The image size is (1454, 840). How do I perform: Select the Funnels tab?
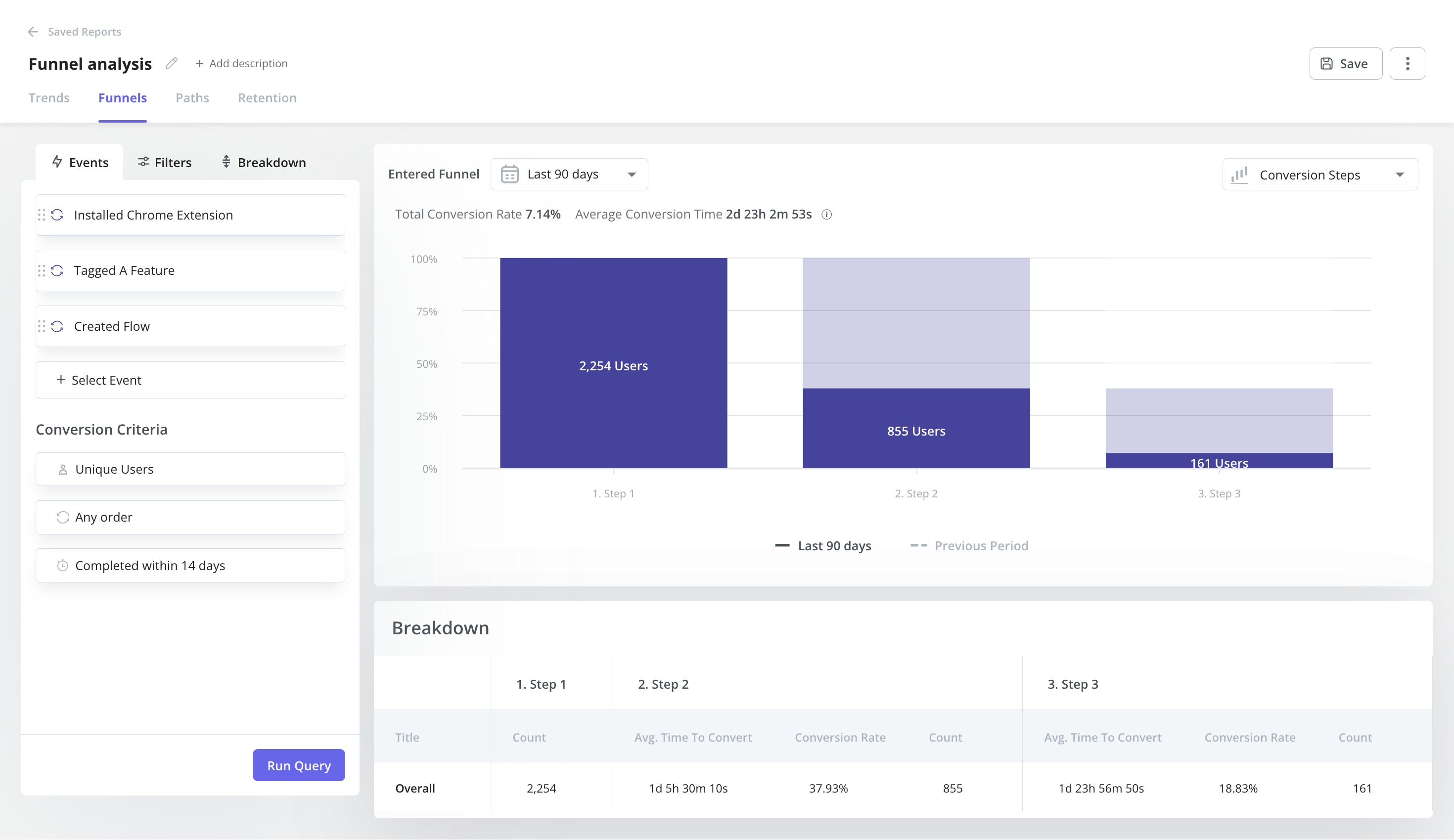click(x=122, y=97)
